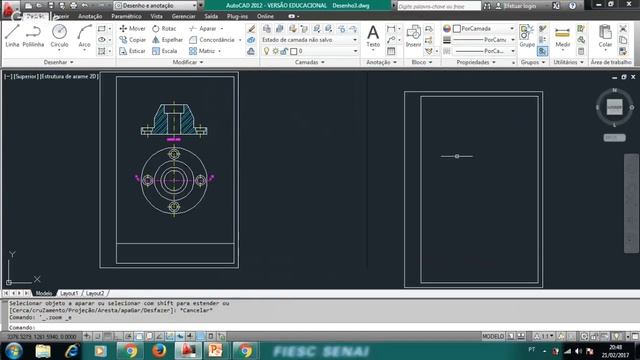The width and height of the screenshot is (640, 360).
Task: Toggle the MODELO space button in status bar
Action: pos(493,336)
